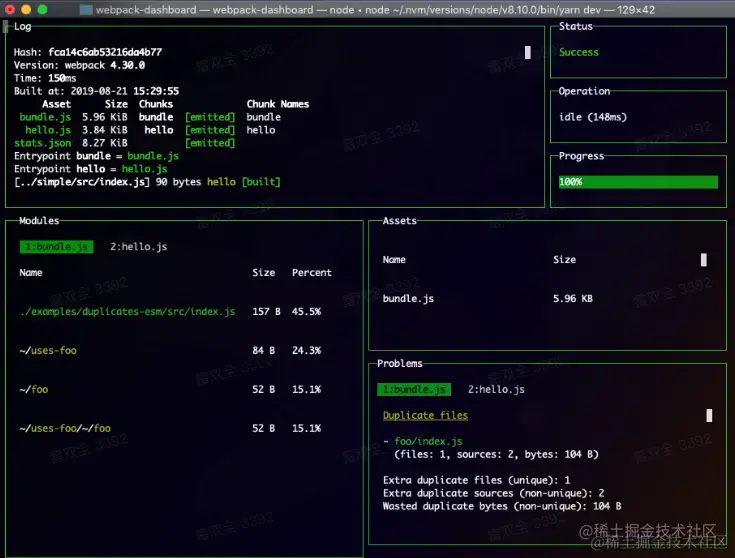The height and width of the screenshot is (558, 735).
Task: Click the Success status text
Action: 579,53
